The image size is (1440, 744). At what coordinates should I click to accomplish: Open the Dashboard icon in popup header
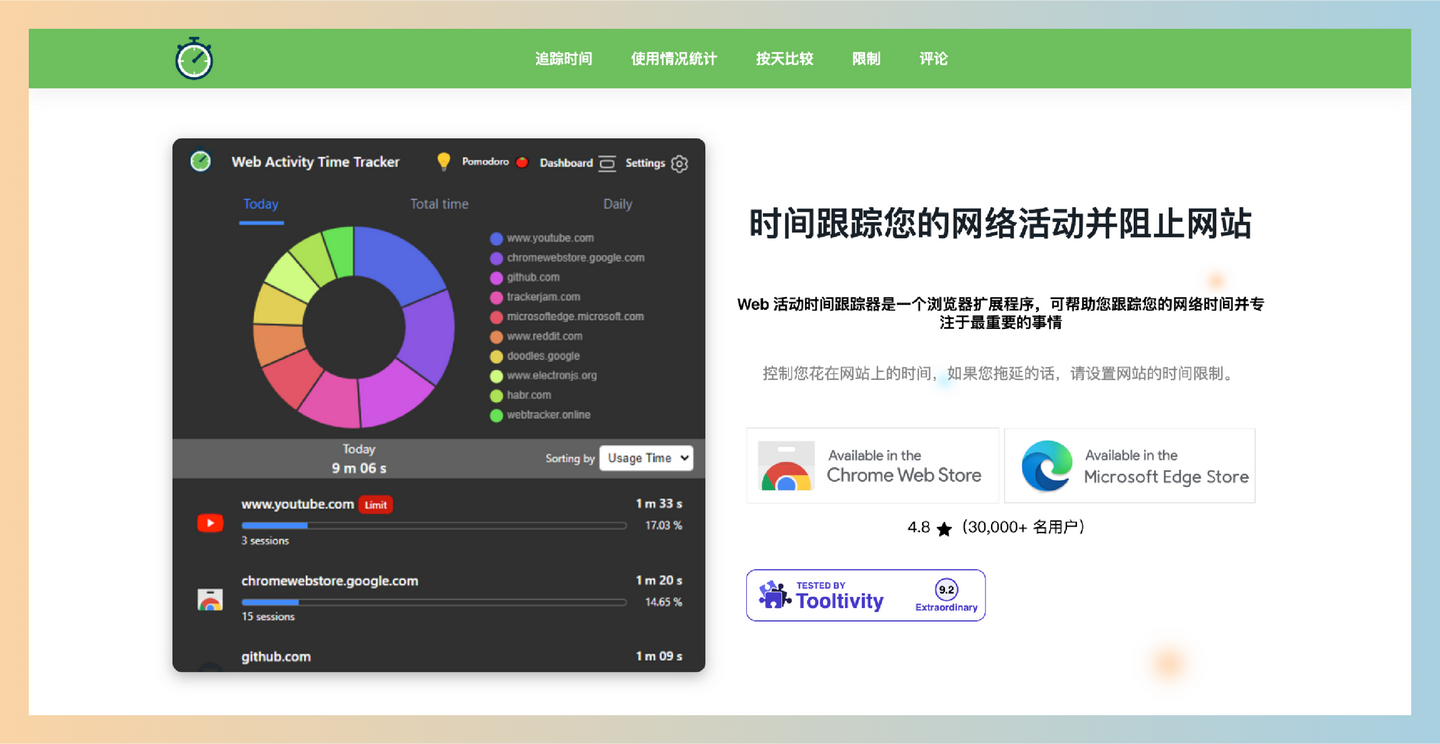tap(607, 162)
